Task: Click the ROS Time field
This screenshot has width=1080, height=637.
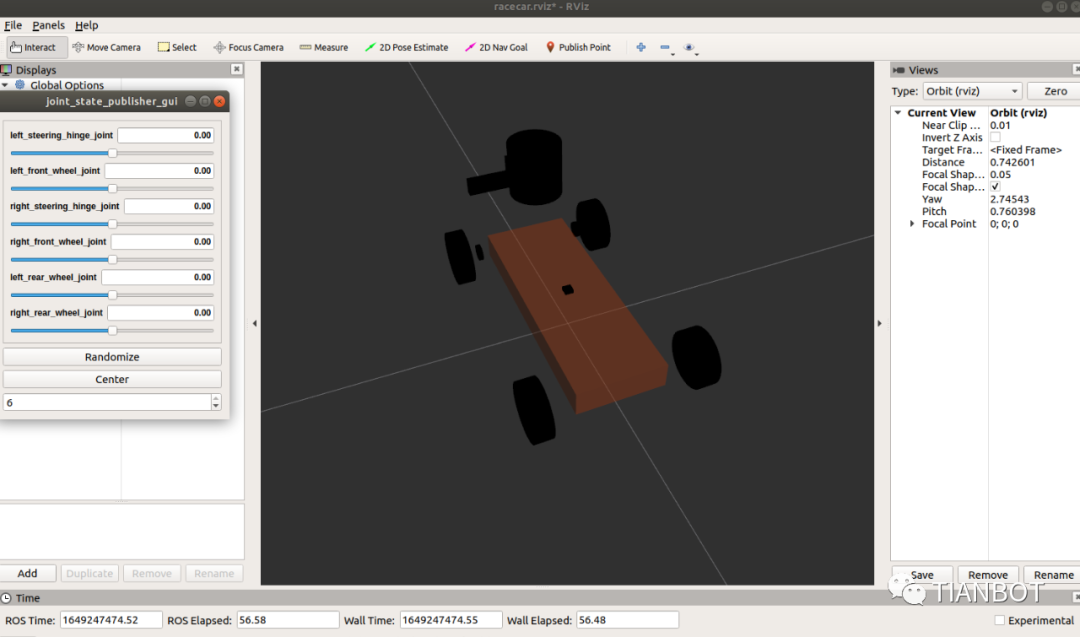Action: (111, 620)
